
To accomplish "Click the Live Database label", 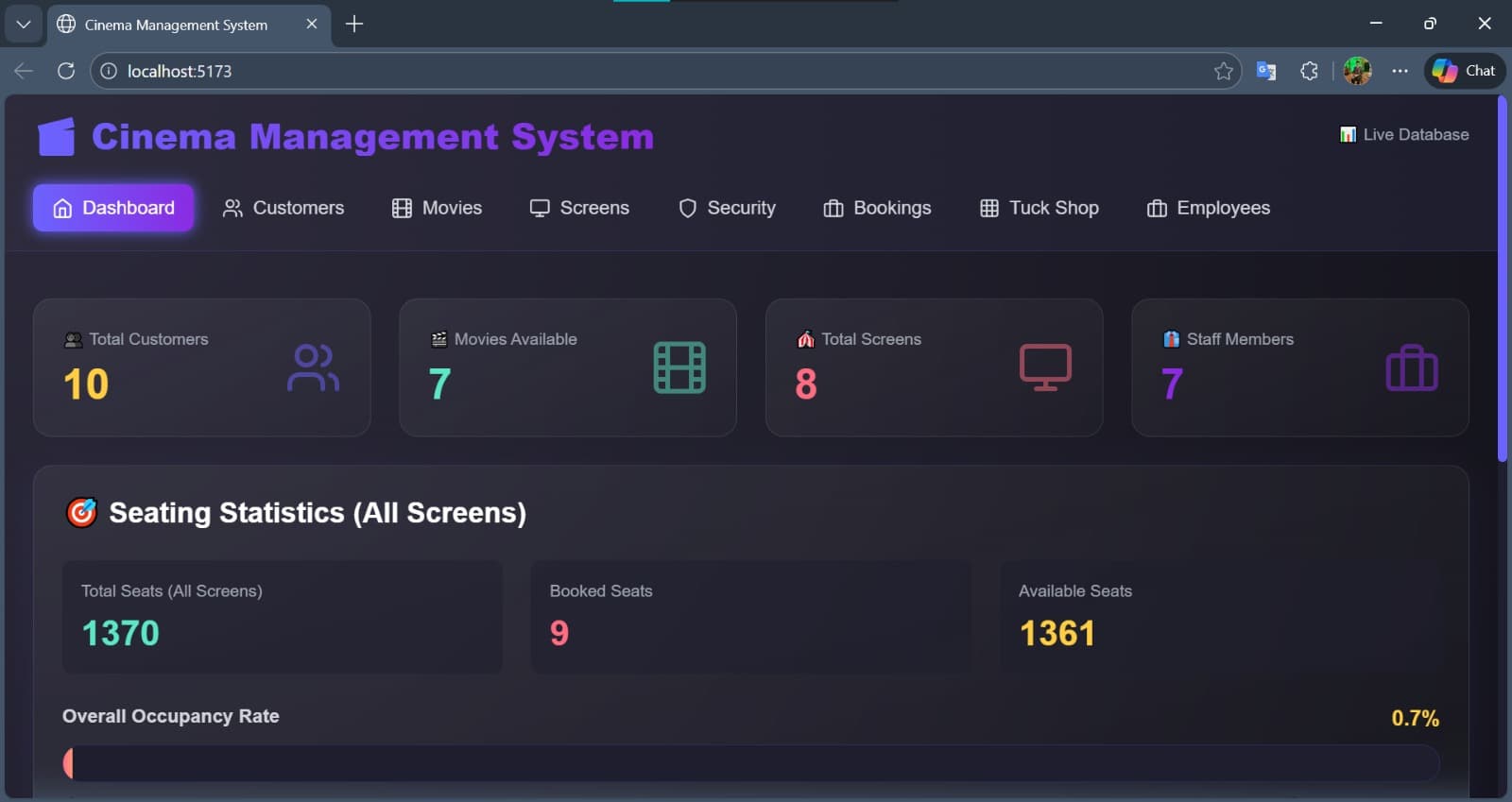I will [1416, 135].
